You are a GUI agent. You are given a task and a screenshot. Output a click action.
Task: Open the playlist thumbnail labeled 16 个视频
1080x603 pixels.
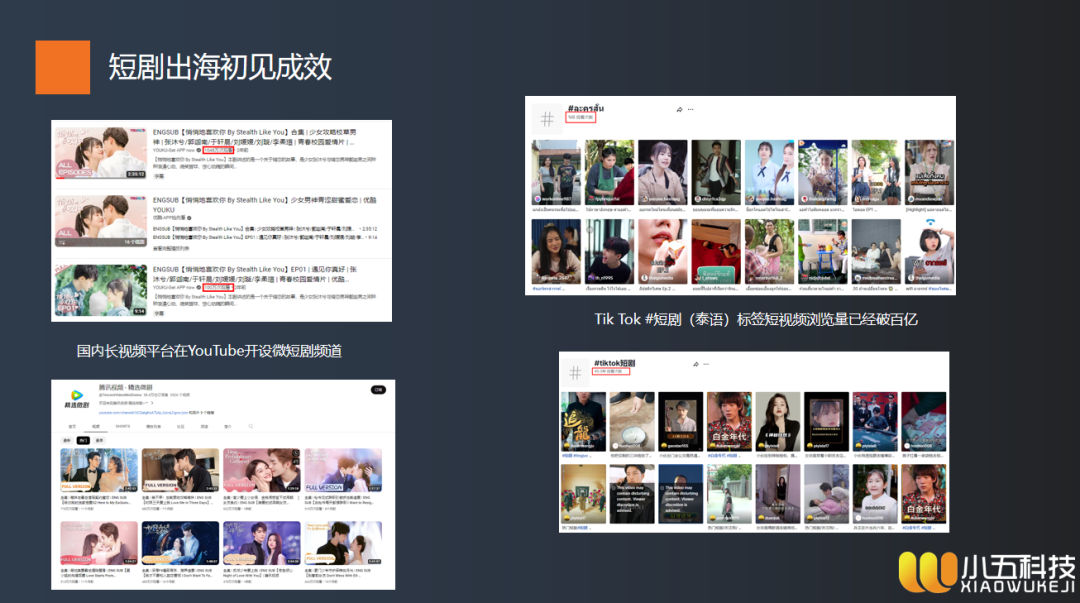click(101, 221)
